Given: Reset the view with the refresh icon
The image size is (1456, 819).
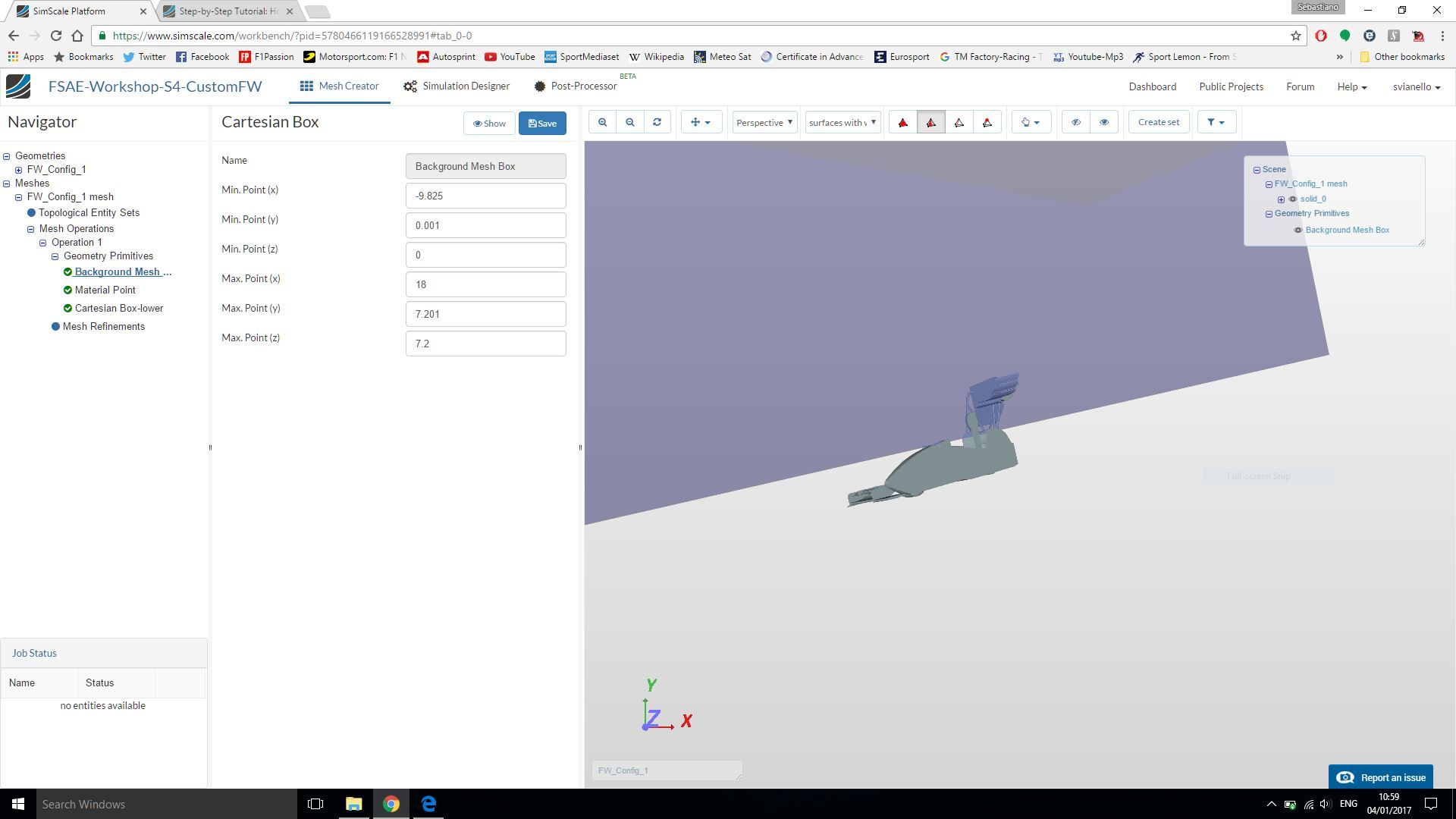Looking at the screenshot, I should coord(657,122).
